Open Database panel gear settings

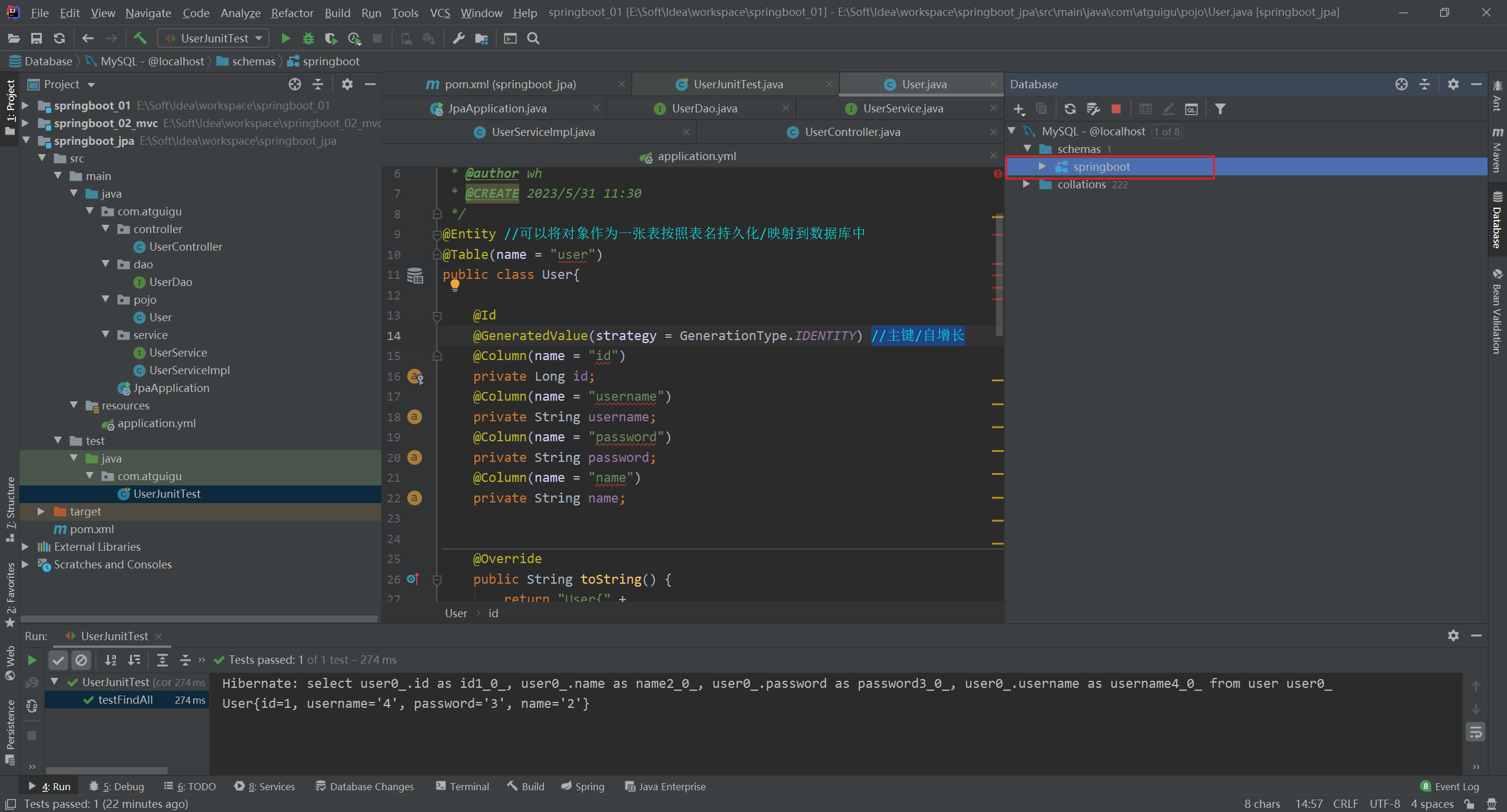[x=1453, y=84]
